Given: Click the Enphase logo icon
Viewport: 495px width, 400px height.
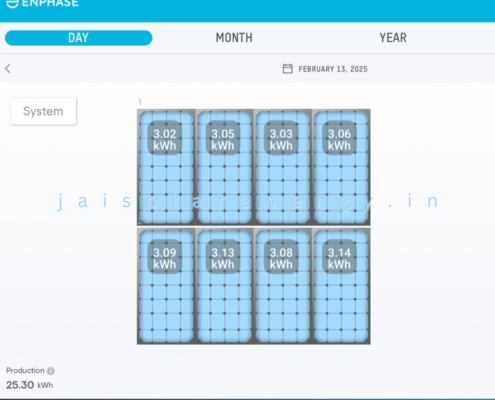Looking at the screenshot, I should pos(12,3).
